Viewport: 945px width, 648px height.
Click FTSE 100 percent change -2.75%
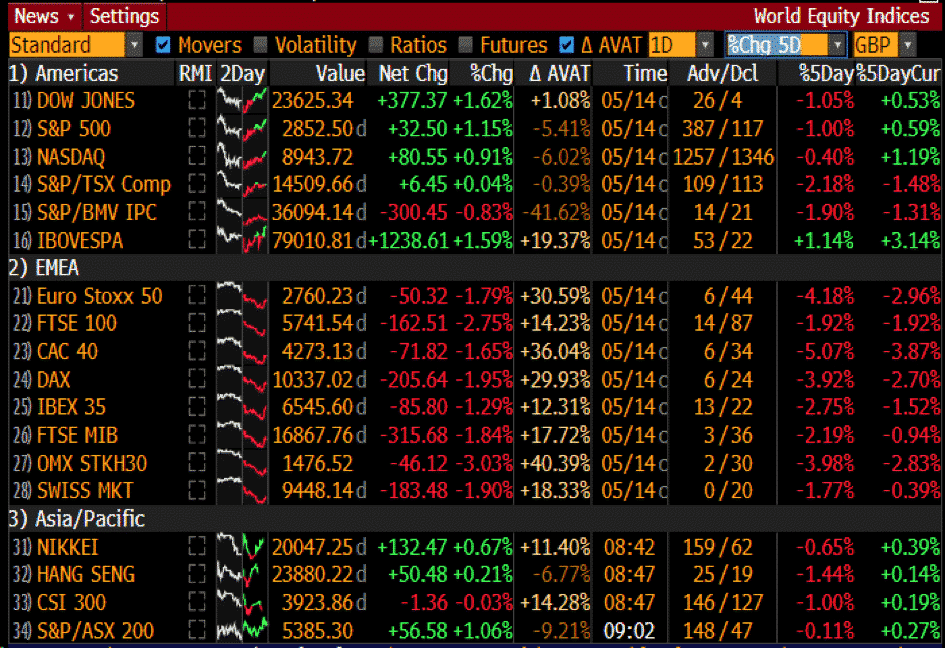[484, 323]
